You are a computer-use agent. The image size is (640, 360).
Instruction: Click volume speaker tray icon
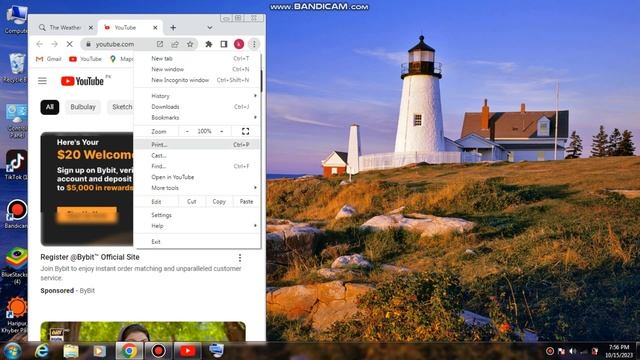[572, 351]
